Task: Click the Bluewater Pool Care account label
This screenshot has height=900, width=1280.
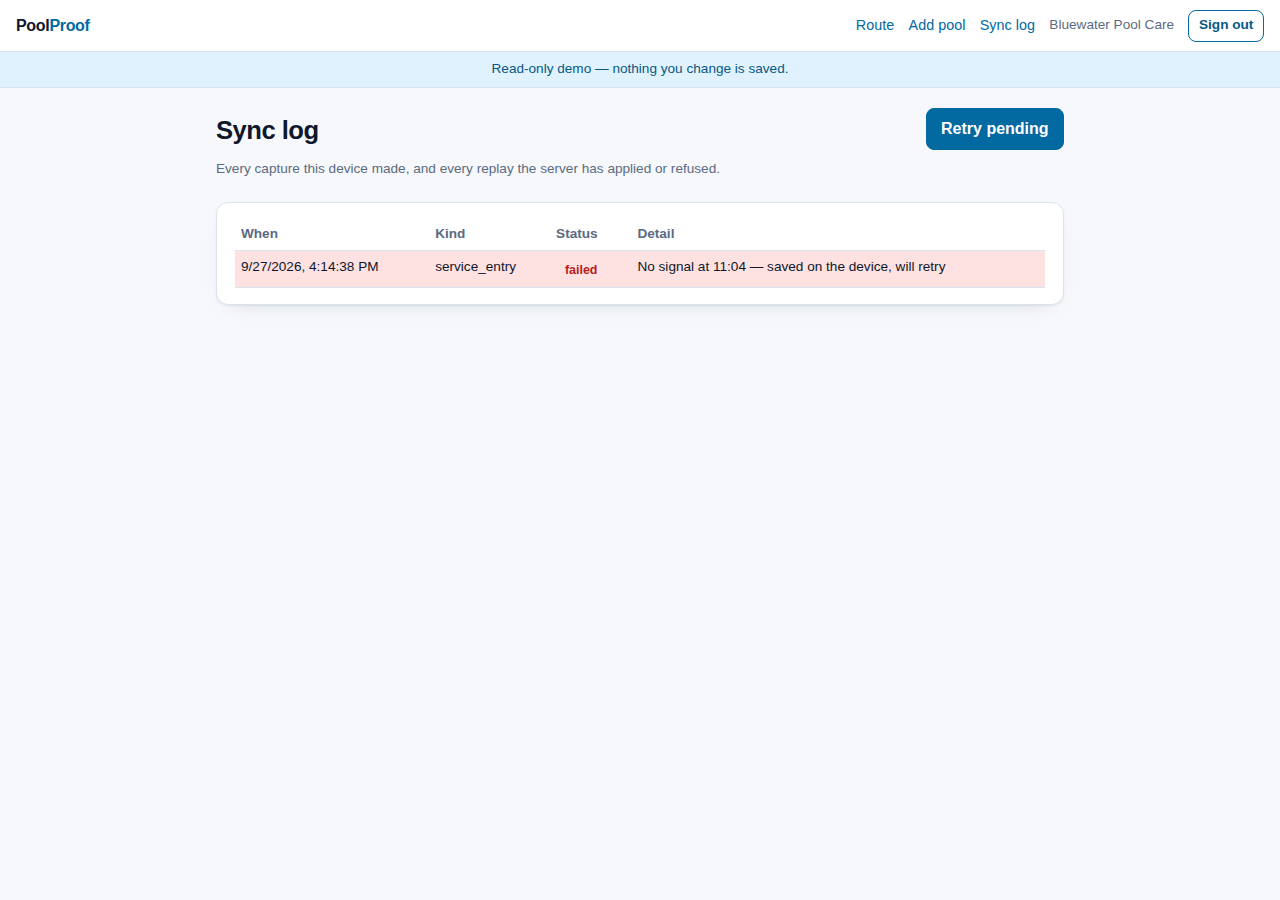Action: (1111, 25)
